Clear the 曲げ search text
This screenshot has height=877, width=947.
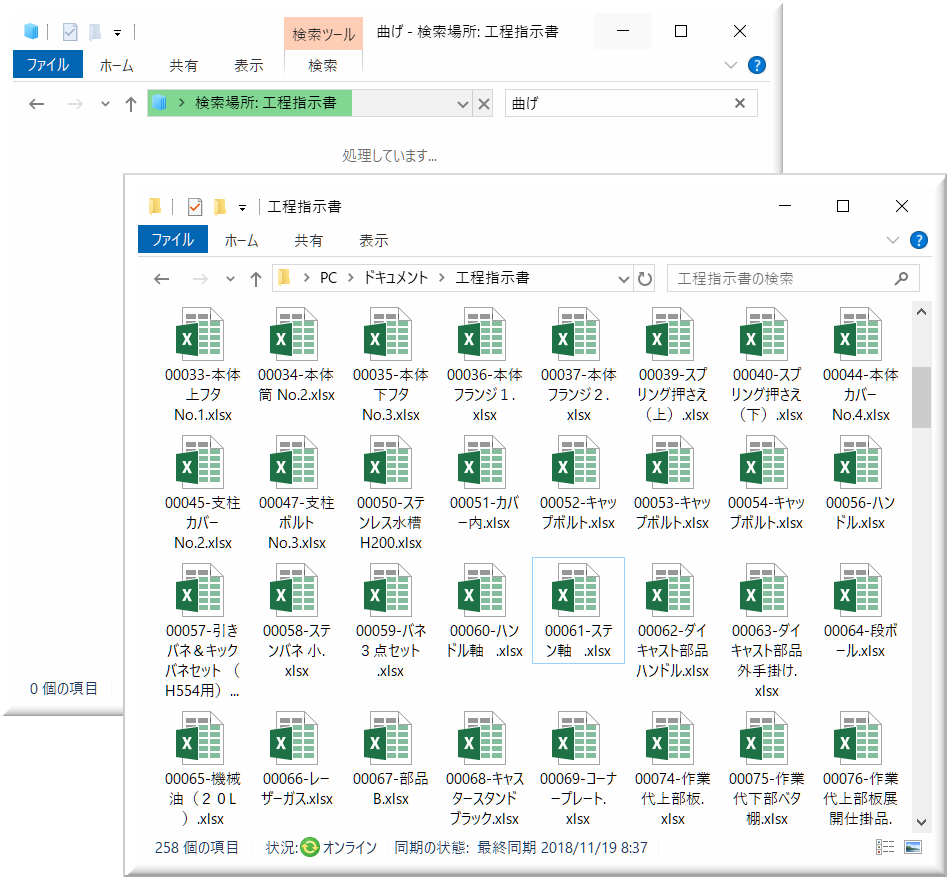pyautogui.click(x=740, y=103)
